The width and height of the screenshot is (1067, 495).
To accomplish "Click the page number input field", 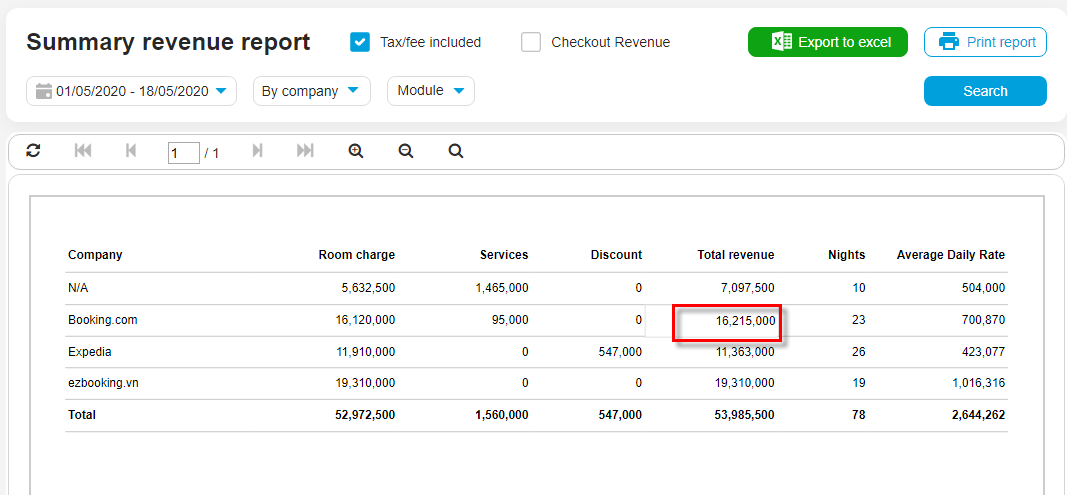I will 183,153.
